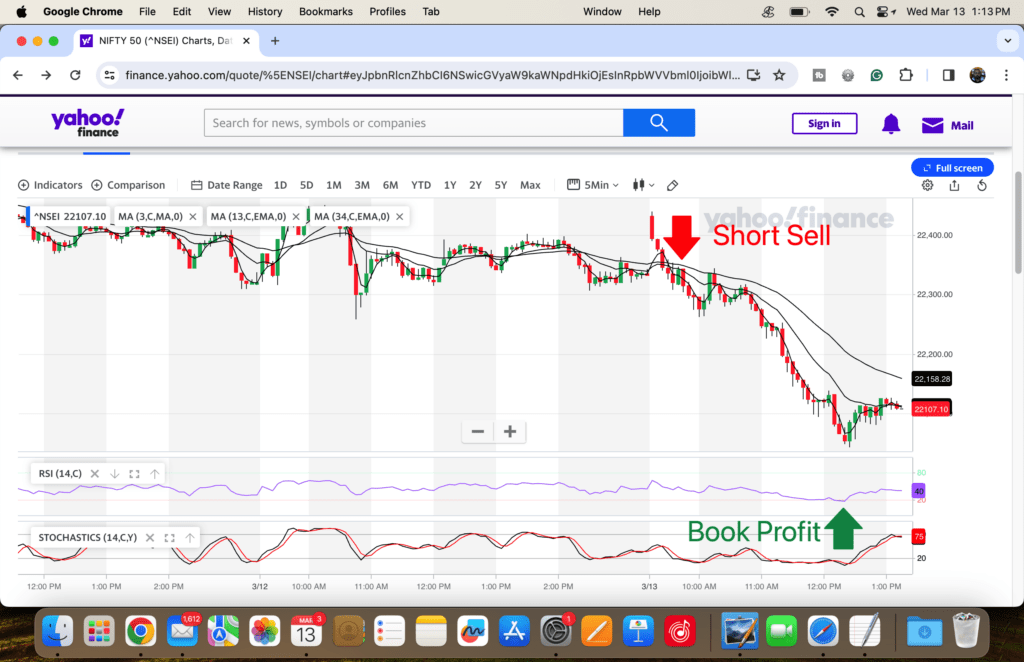Remove the MA (3,C,MA,0) indicator
This screenshot has width=1024, height=662.
pyautogui.click(x=193, y=217)
